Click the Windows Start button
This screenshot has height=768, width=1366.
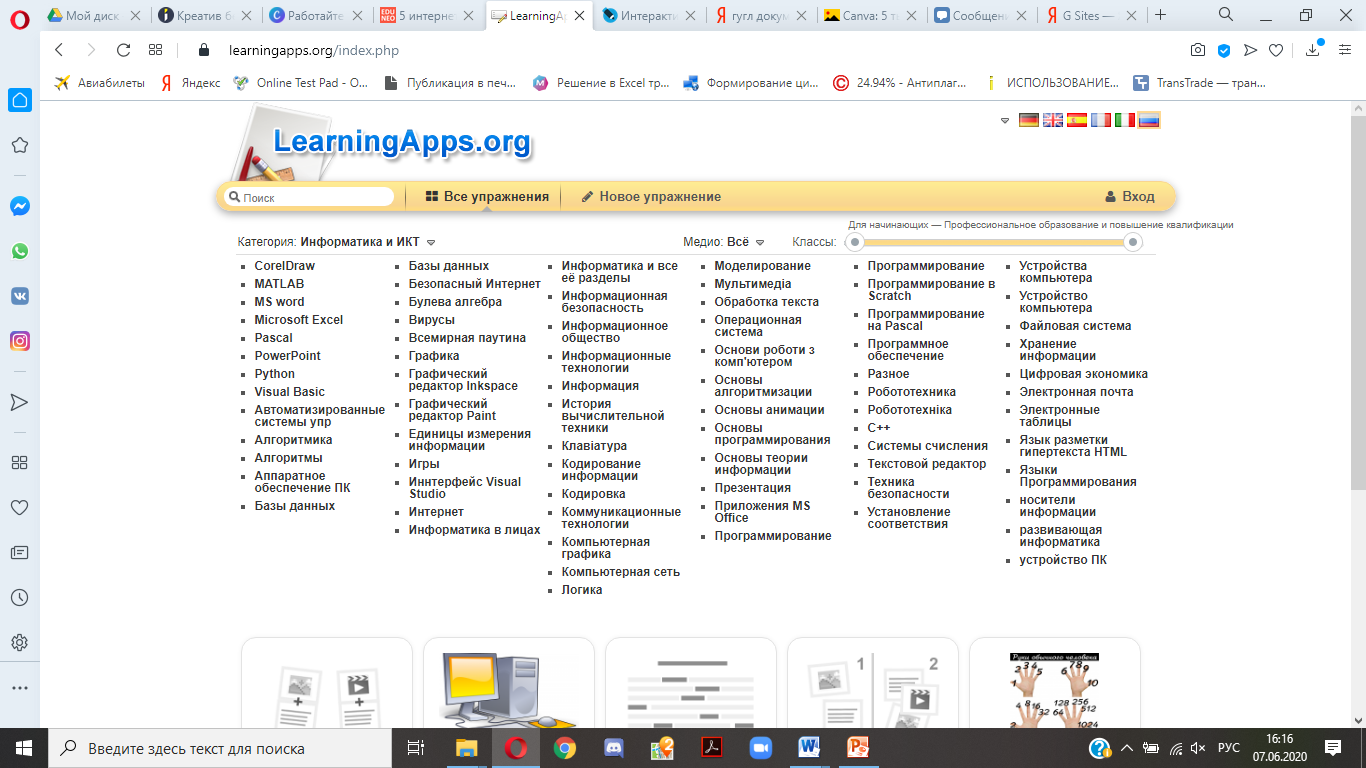point(24,747)
